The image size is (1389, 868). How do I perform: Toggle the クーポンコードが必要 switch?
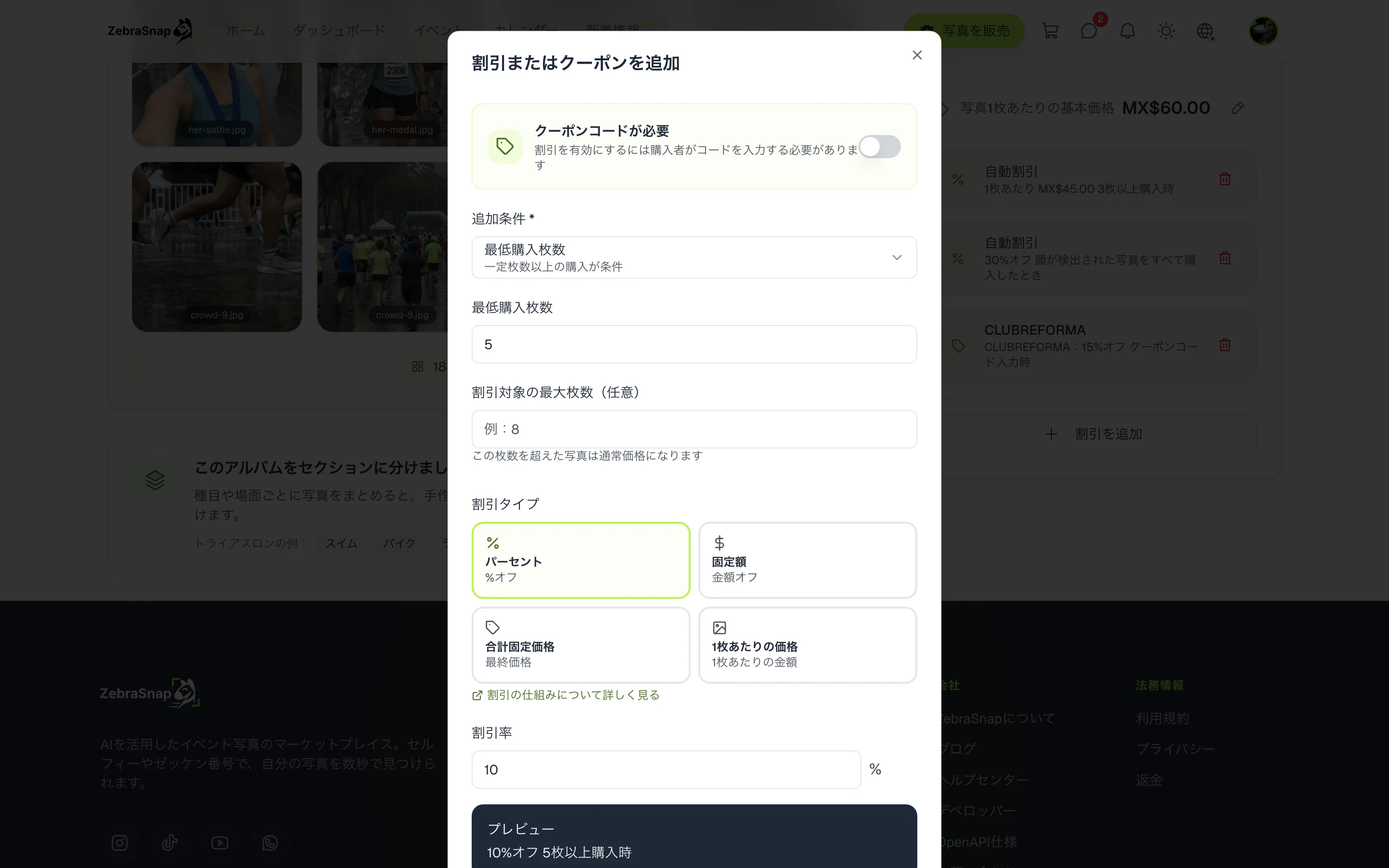pos(879,147)
